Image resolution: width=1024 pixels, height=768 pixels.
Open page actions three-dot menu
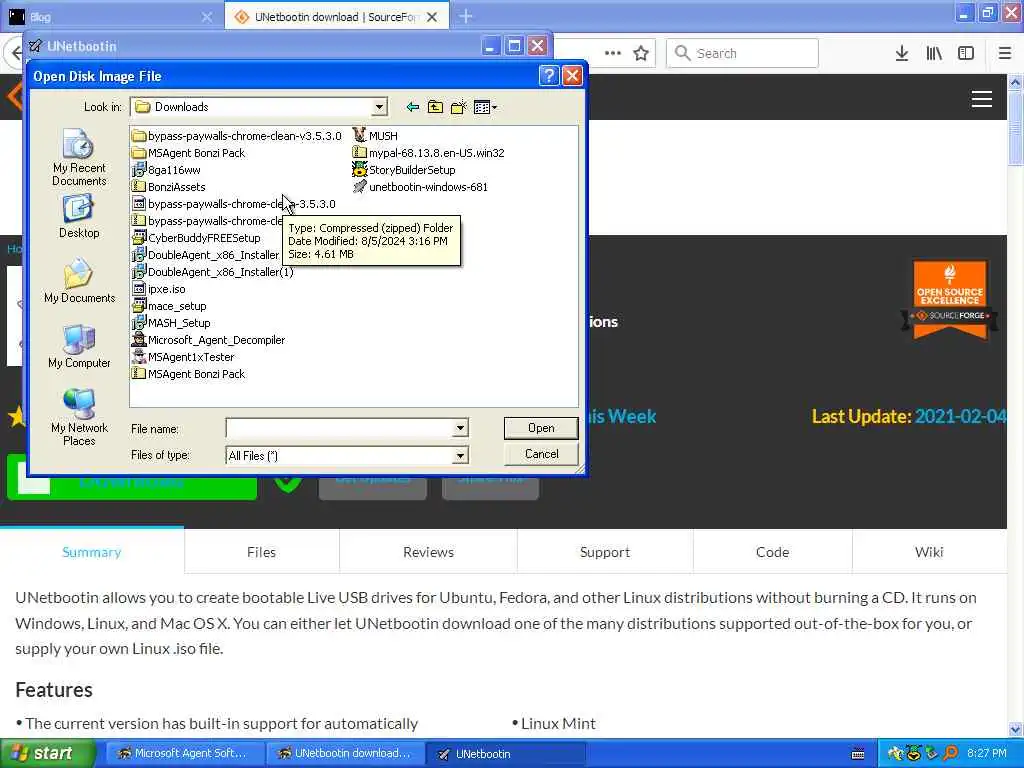[x=613, y=54]
